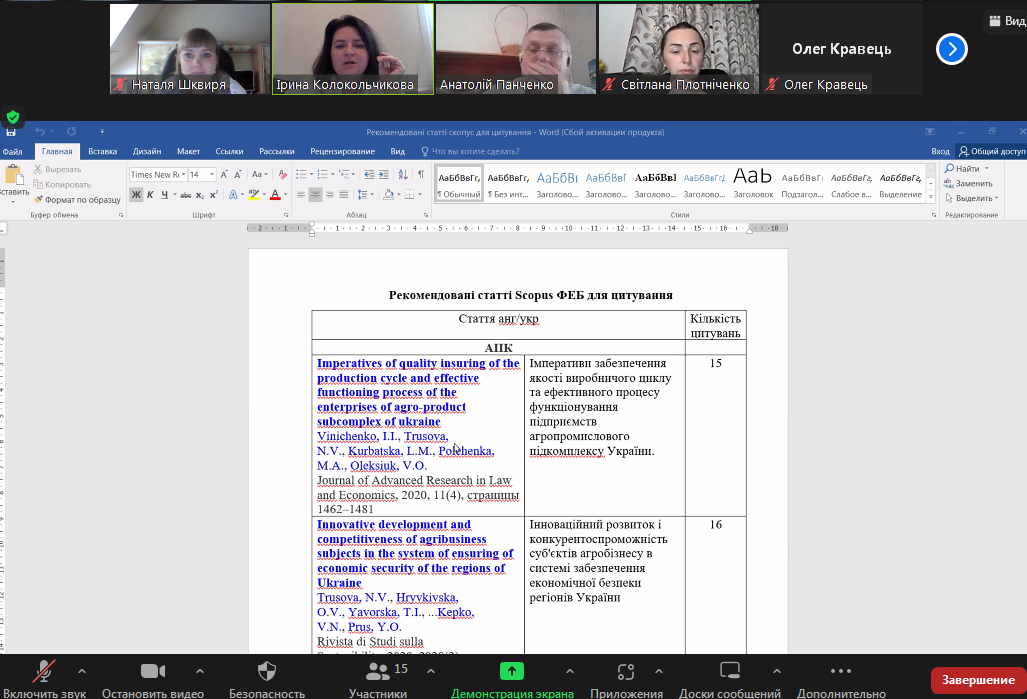
Task: Toggle bold formatting in Word ribbon
Action: (136, 195)
